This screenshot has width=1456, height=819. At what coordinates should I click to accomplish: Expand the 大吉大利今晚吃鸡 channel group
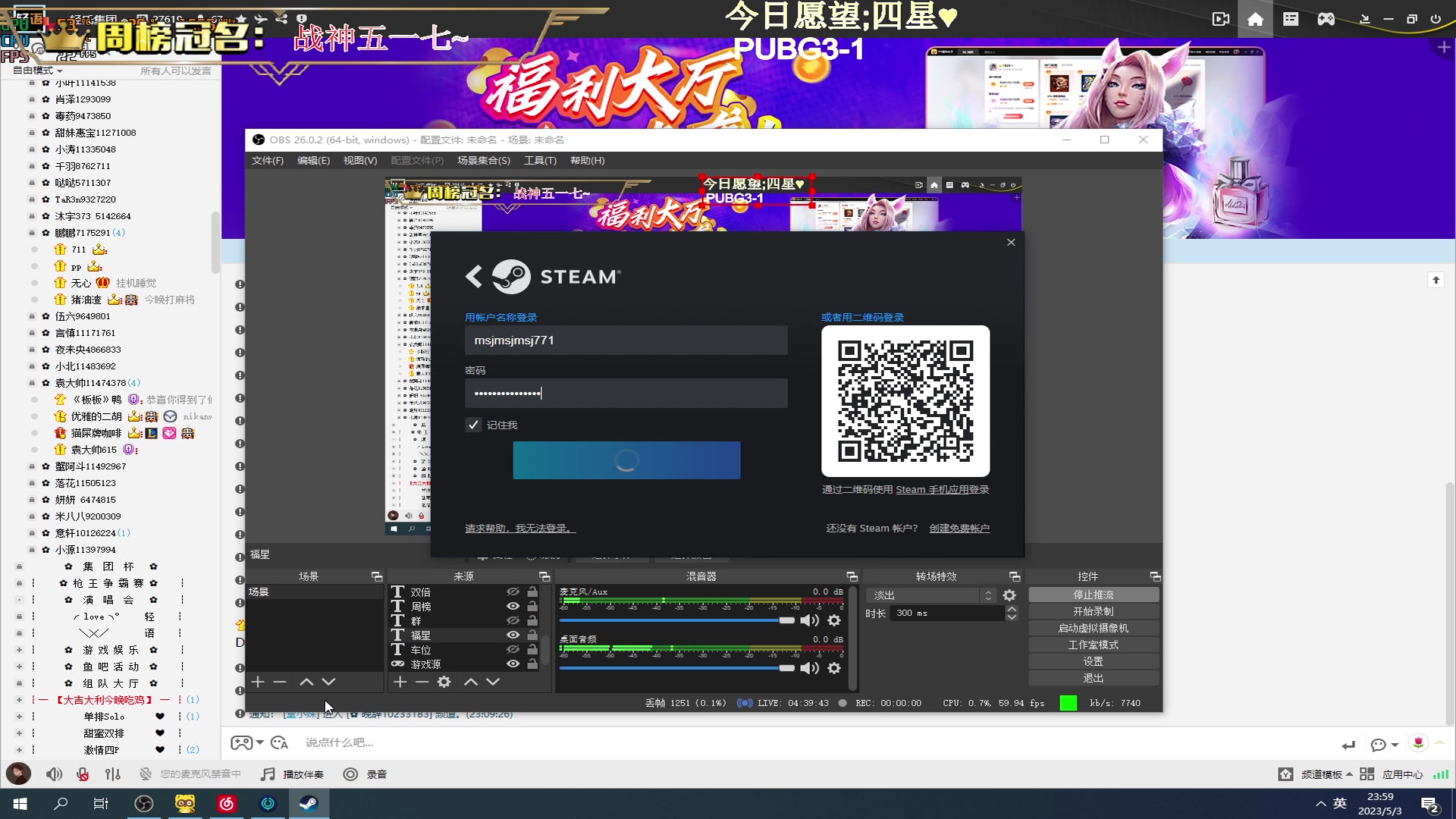point(19,700)
